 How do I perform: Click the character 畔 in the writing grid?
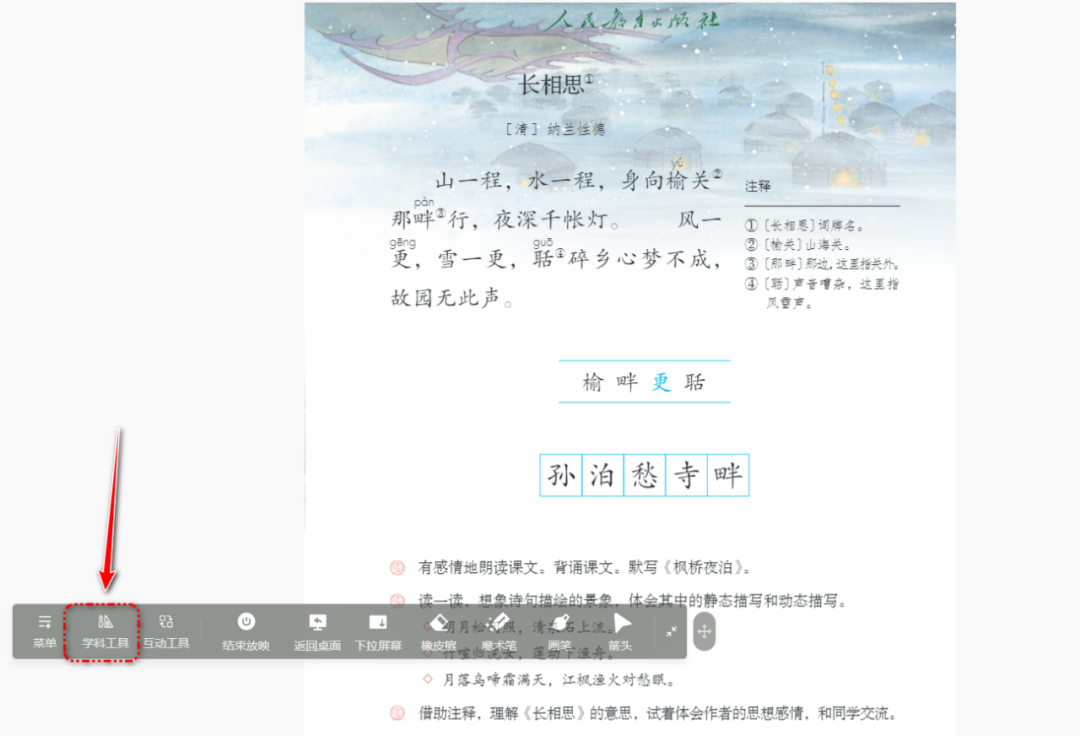point(727,475)
